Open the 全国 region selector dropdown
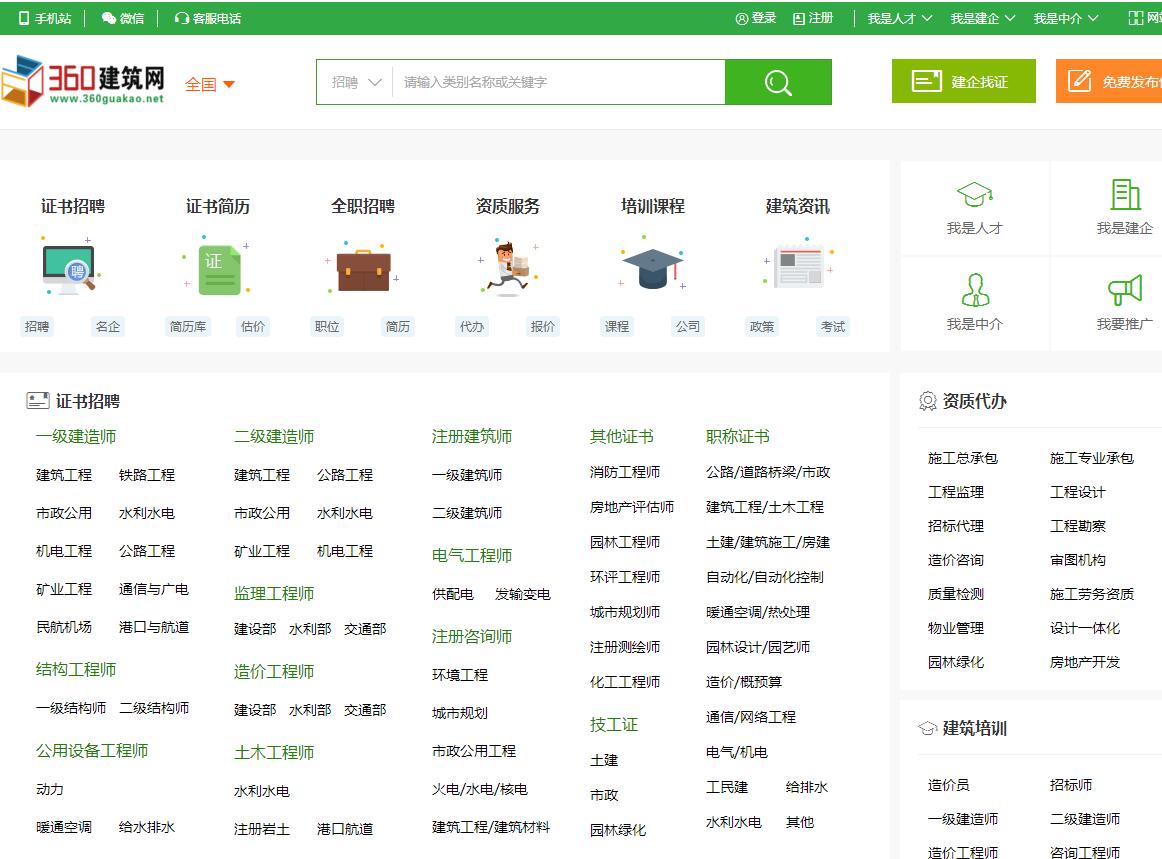Viewport: 1162px width, 859px height. pyautogui.click(x=210, y=84)
